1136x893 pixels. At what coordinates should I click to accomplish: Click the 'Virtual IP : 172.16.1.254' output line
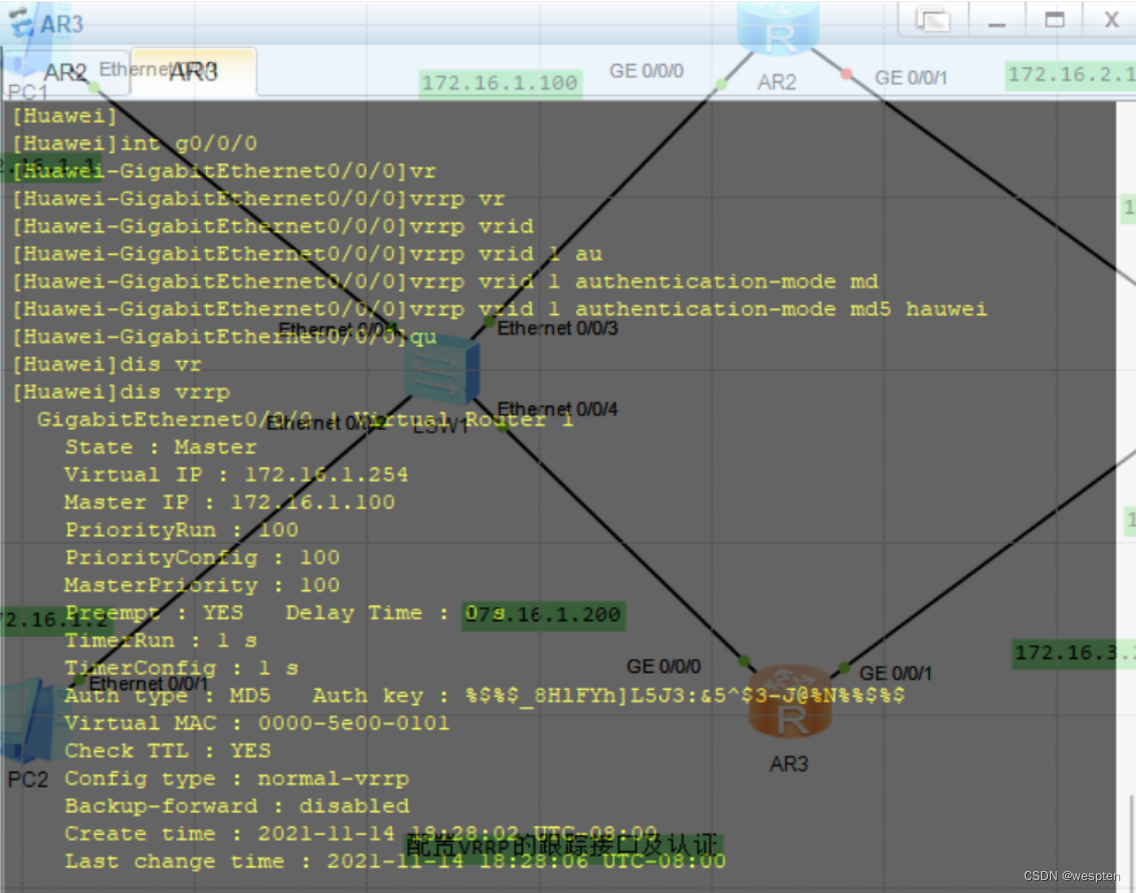click(228, 475)
